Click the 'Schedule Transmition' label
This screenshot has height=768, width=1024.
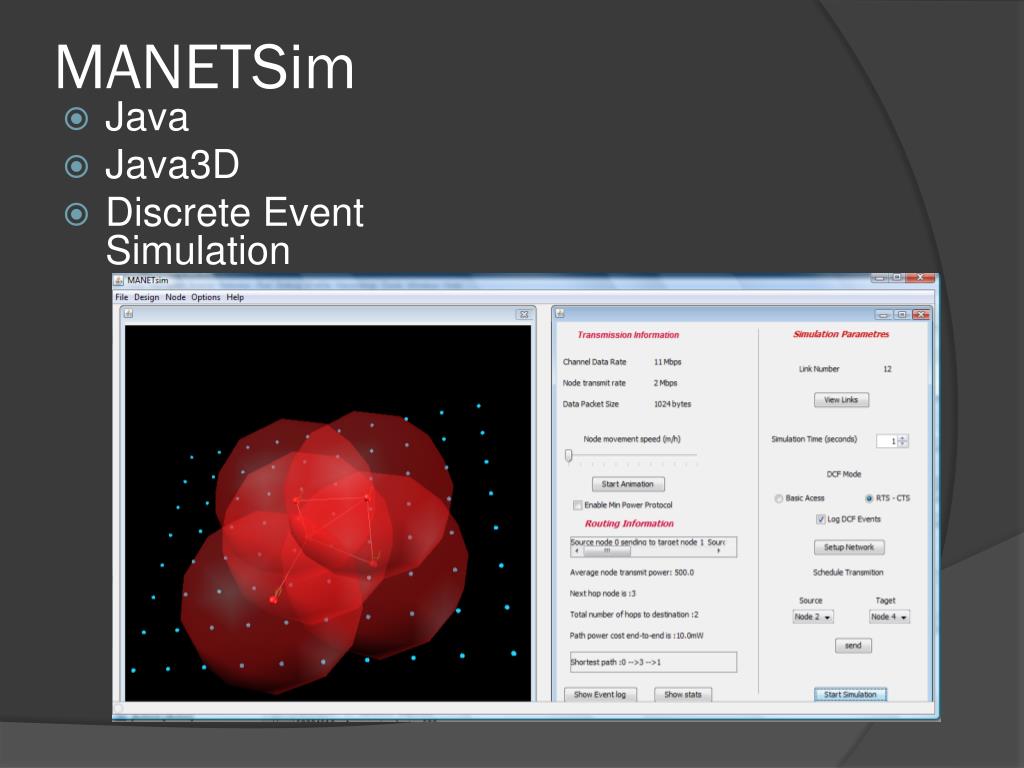[x=848, y=573]
